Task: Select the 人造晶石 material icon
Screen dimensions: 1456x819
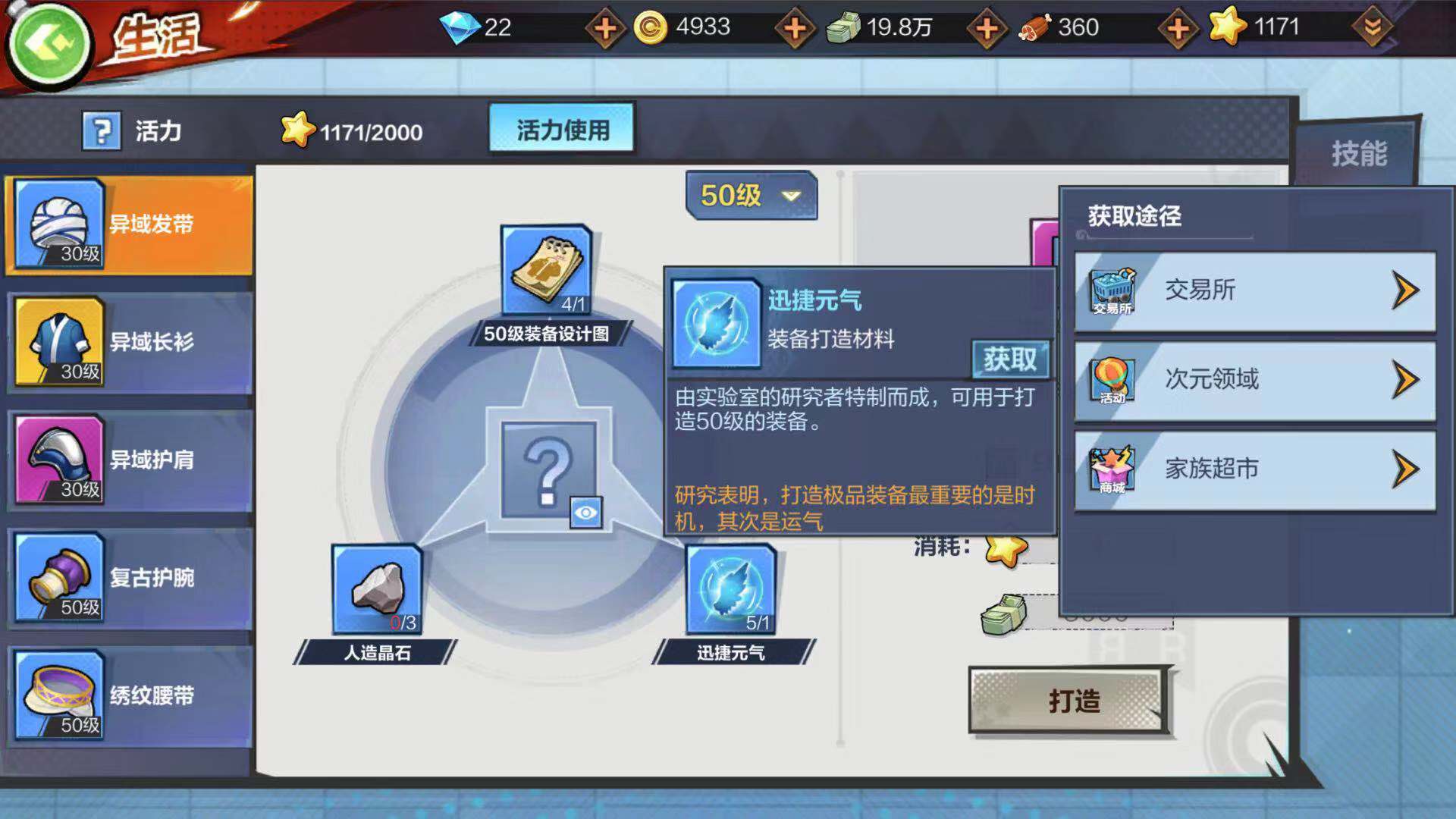Action: point(377,589)
